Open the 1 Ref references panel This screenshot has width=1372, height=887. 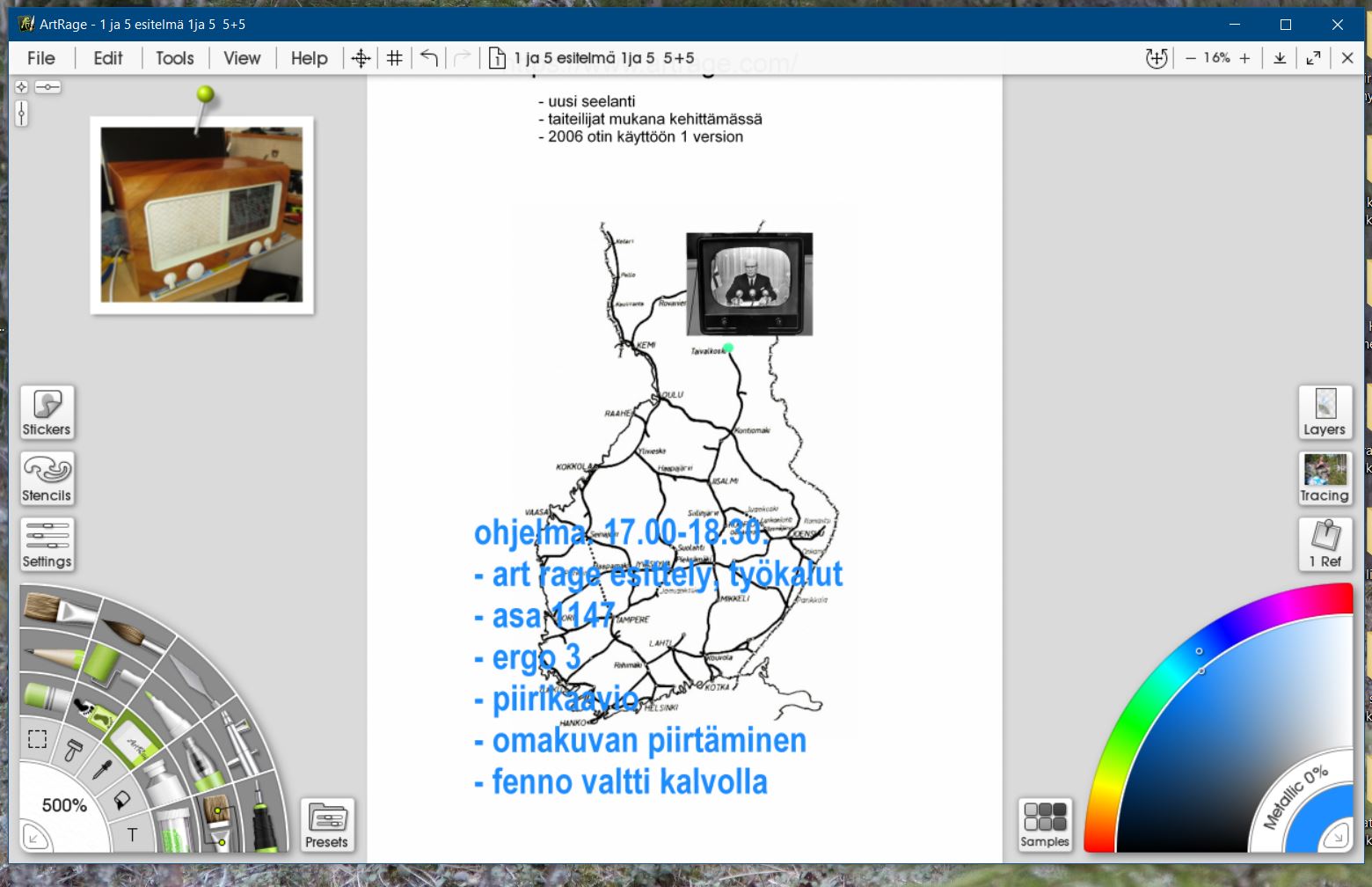click(x=1325, y=544)
